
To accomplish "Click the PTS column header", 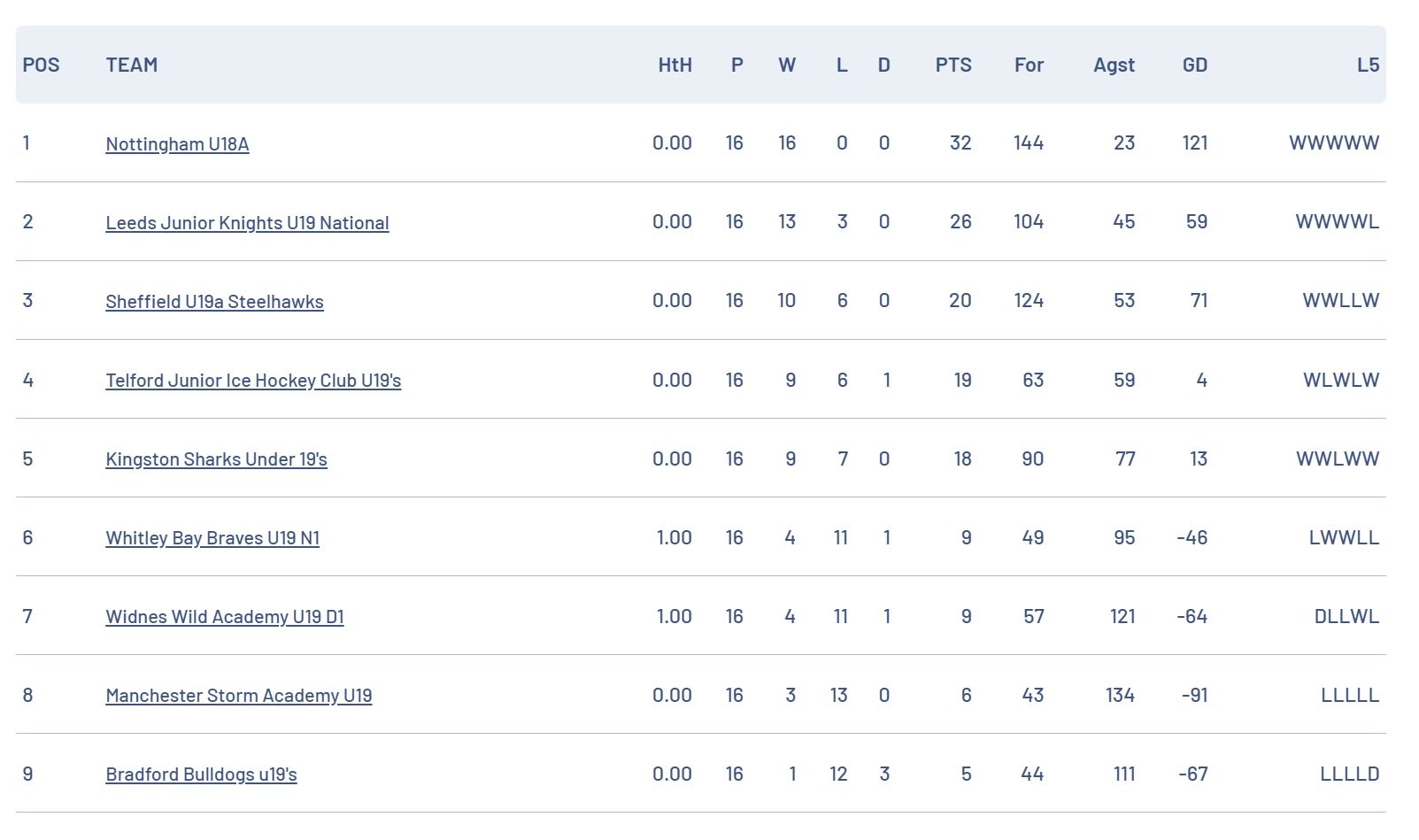I will click(953, 65).
